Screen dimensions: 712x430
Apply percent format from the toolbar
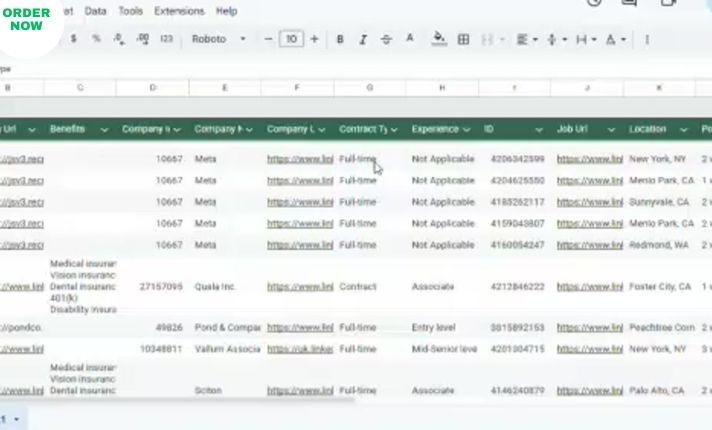click(x=96, y=39)
